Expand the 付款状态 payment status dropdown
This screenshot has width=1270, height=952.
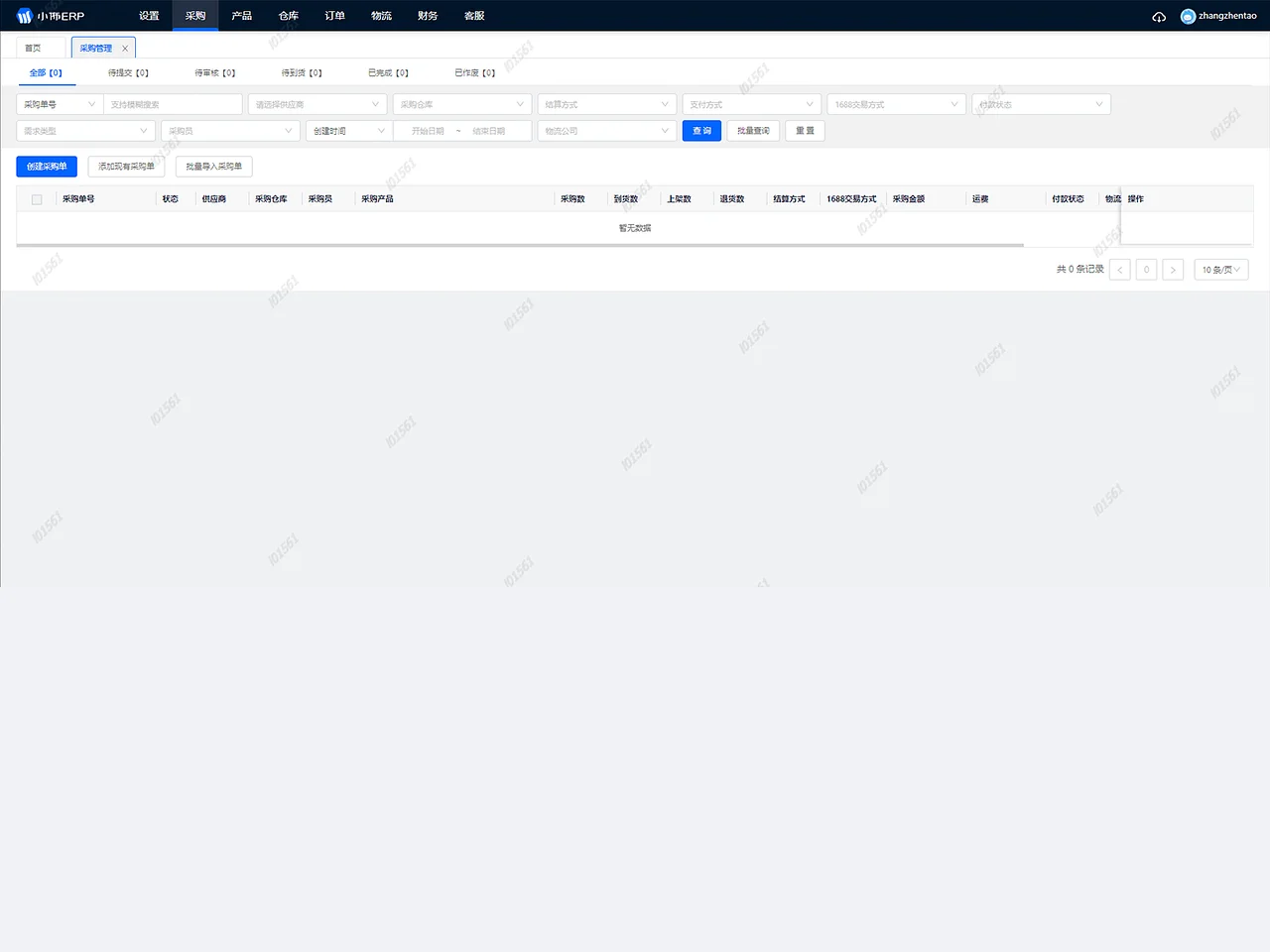pos(1040,103)
